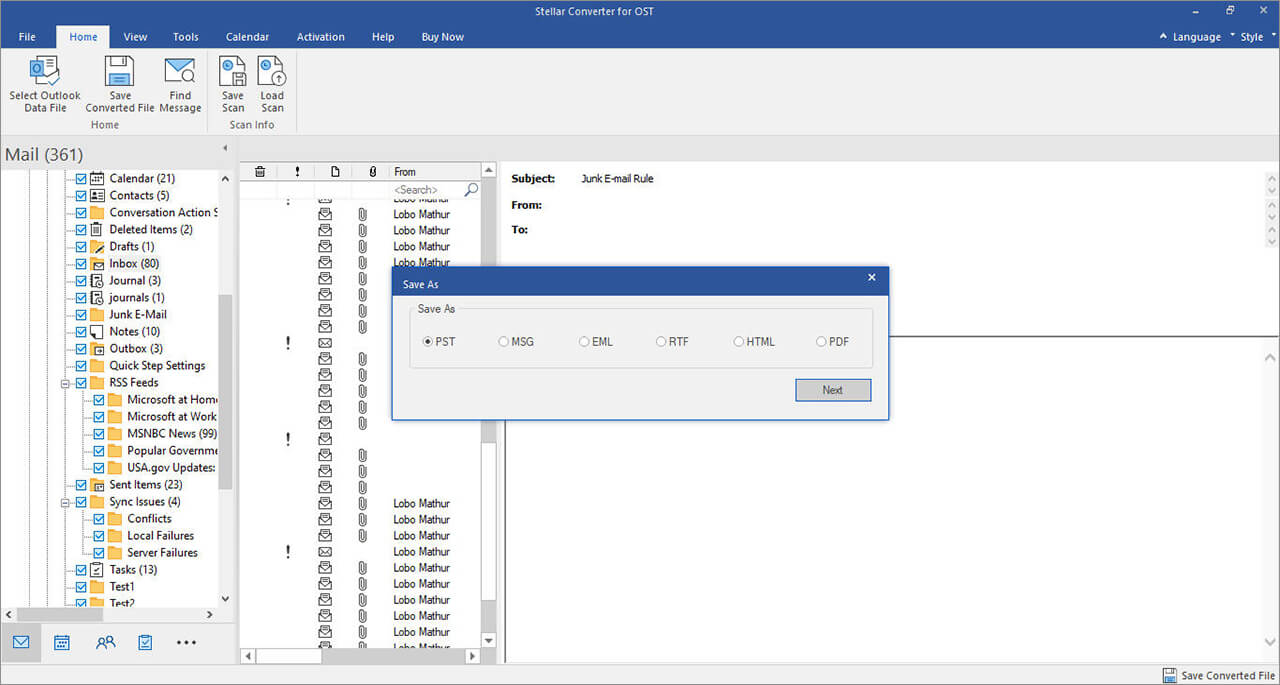Click the Deleted Items trash folder icon
The image size is (1280, 685).
[x=97, y=230]
